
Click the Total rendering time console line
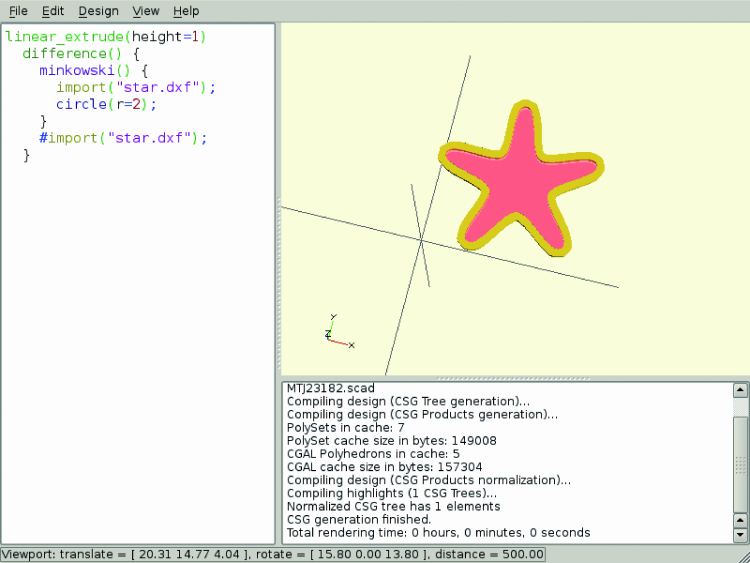click(438, 533)
